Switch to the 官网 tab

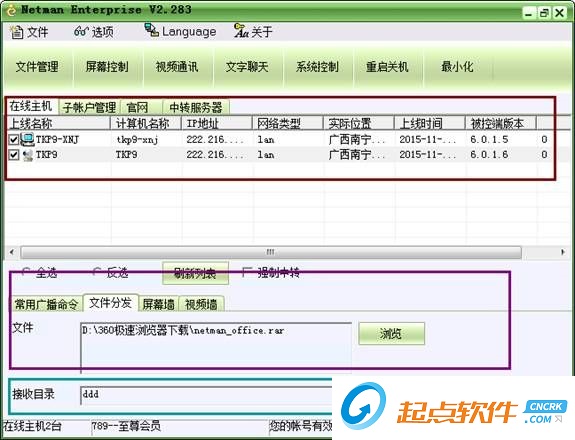141,107
